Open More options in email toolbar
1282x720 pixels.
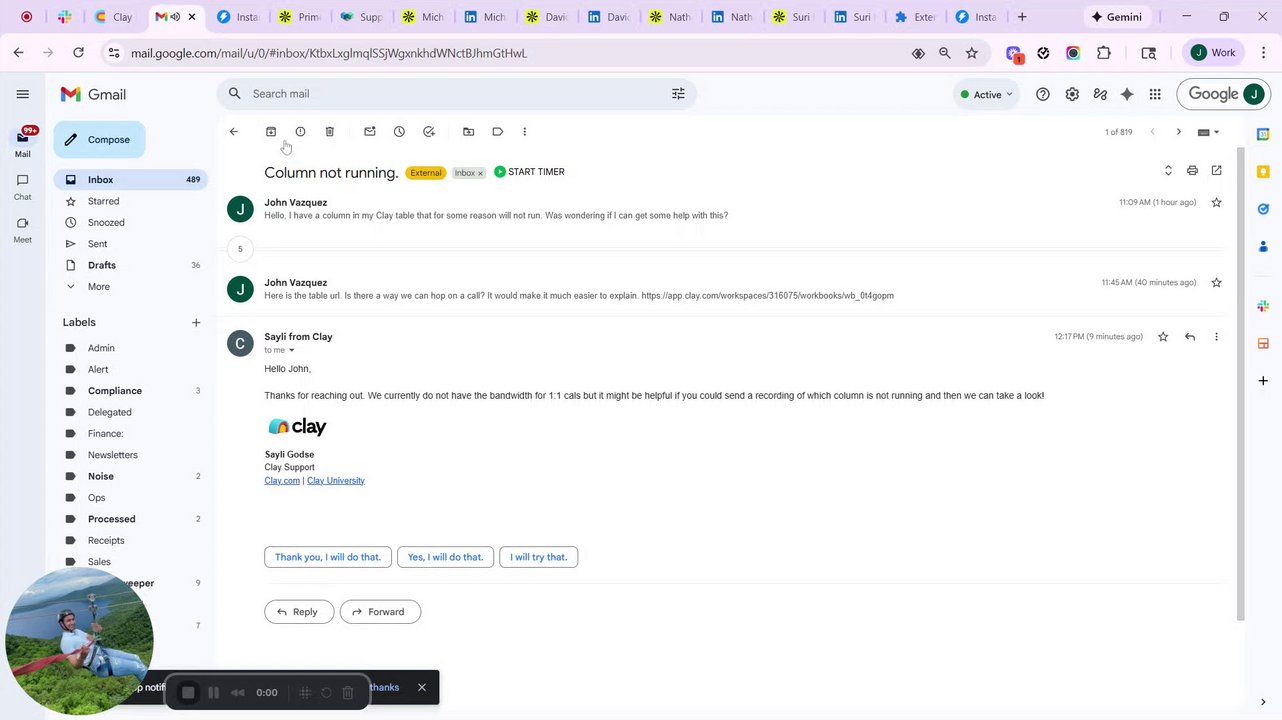[x=524, y=132]
